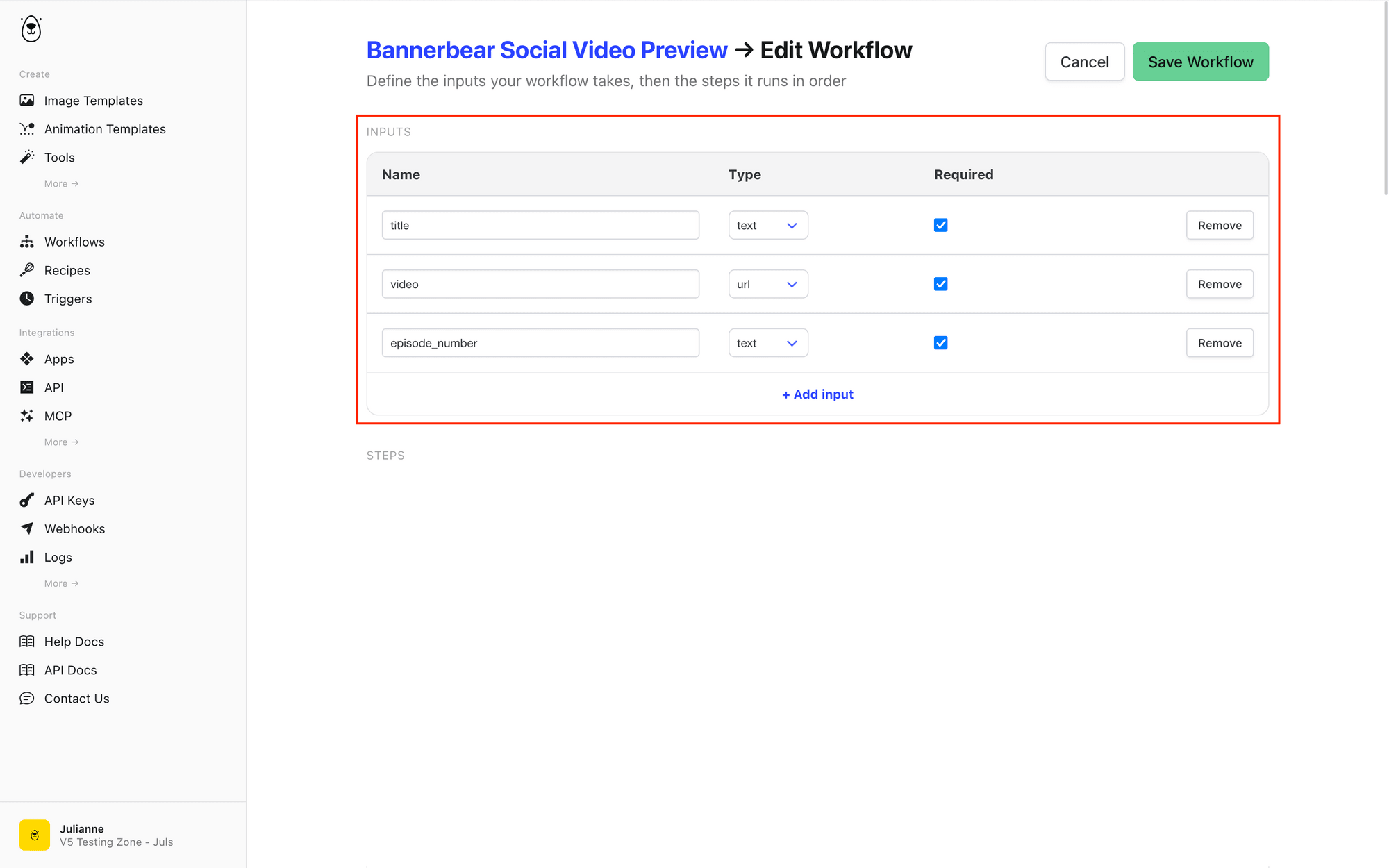This screenshot has width=1389, height=868.
Task: Click the Help Docs book icon
Action: tap(27, 642)
